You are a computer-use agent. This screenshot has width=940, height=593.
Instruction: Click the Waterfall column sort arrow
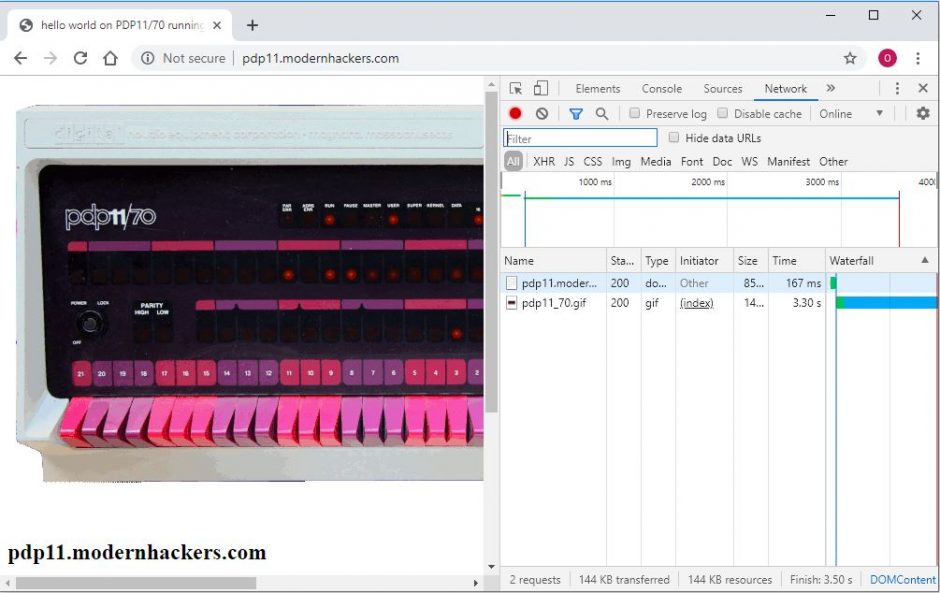pos(925,260)
